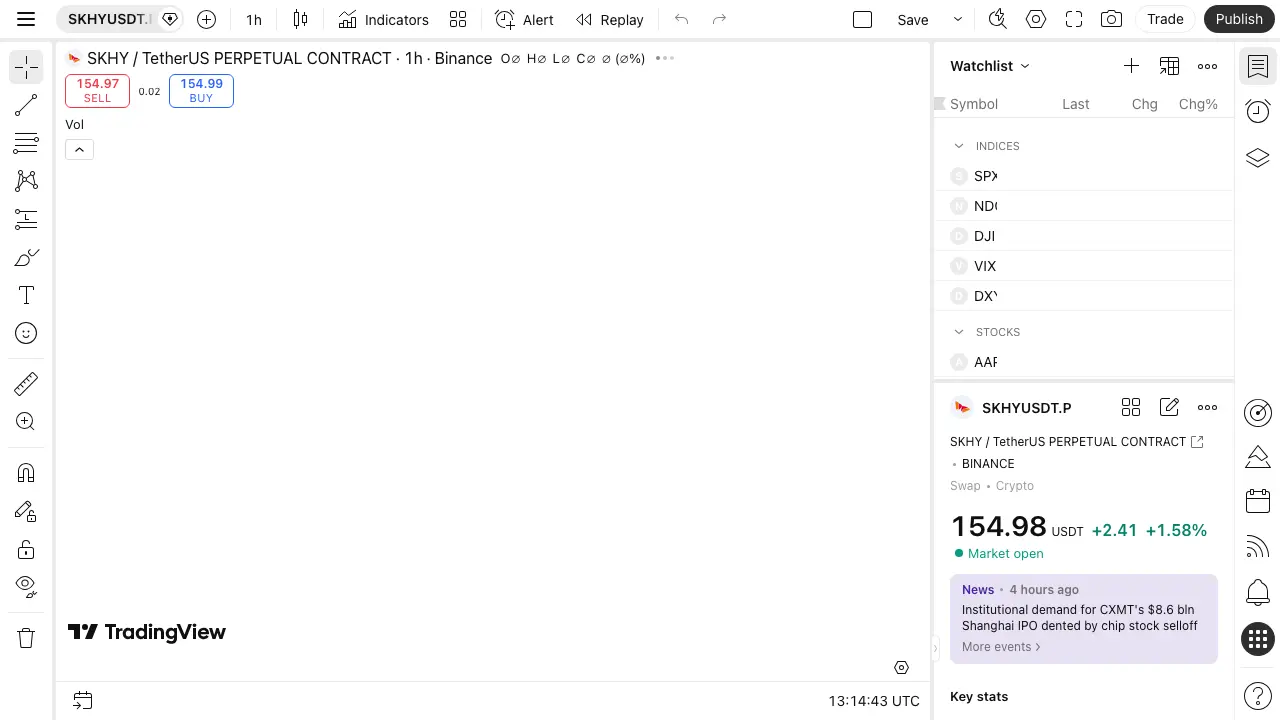1280x720 pixels.
Task: Open the go-to-date calendar icon
Action: (83, 700)
